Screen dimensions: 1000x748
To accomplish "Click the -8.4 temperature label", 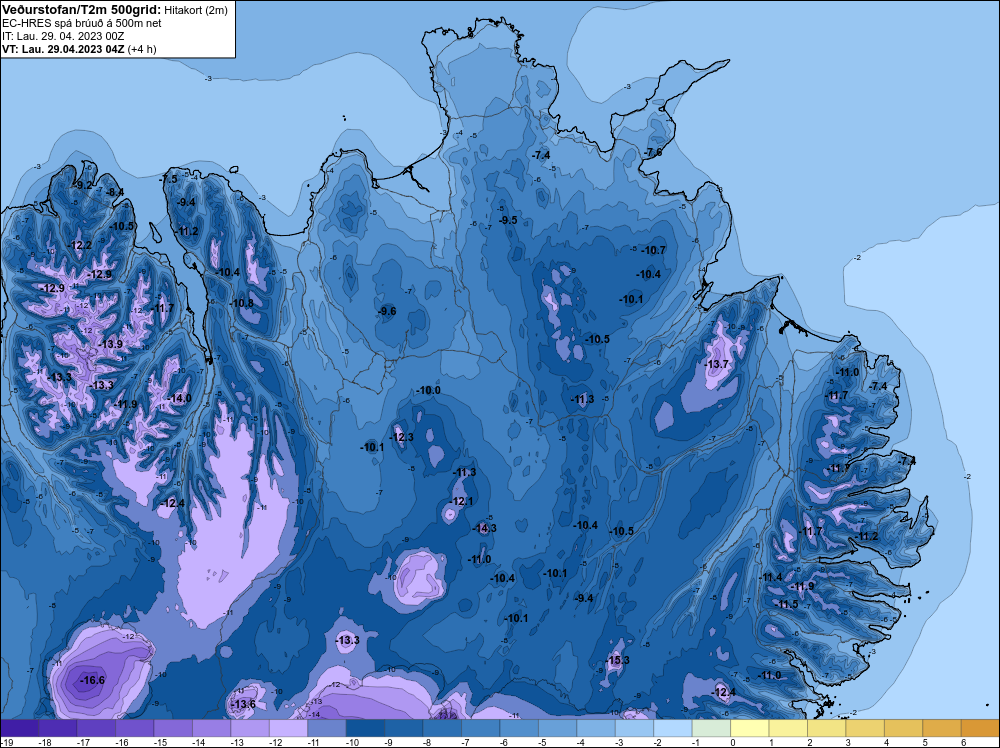I will point(115,192).
